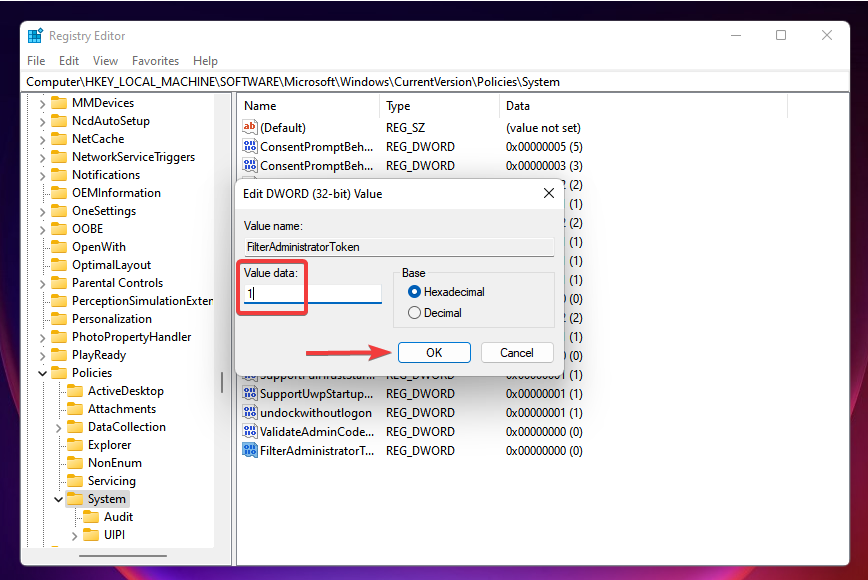Select the PerceptionSimulationExter tree item
Viewport: 868px width, 580px height.
coord(142,301)
